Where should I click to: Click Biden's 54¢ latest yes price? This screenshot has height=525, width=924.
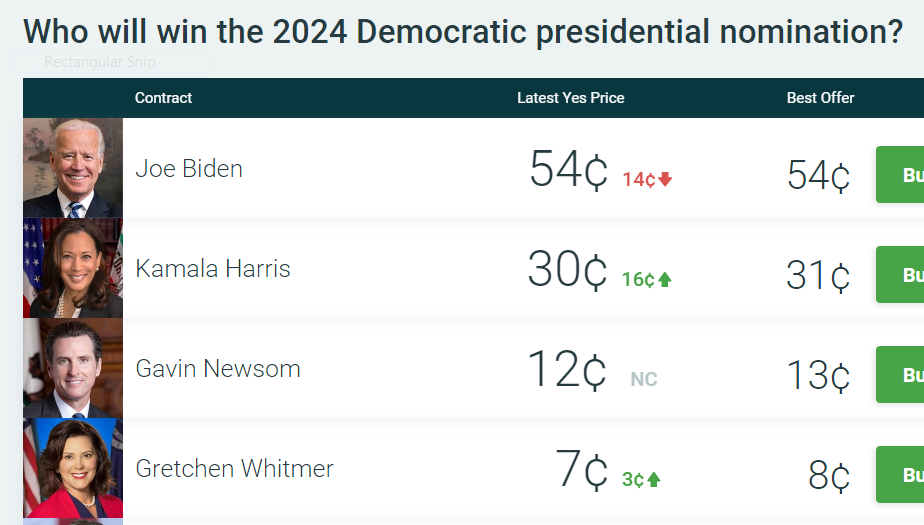[x=568, y=170]
